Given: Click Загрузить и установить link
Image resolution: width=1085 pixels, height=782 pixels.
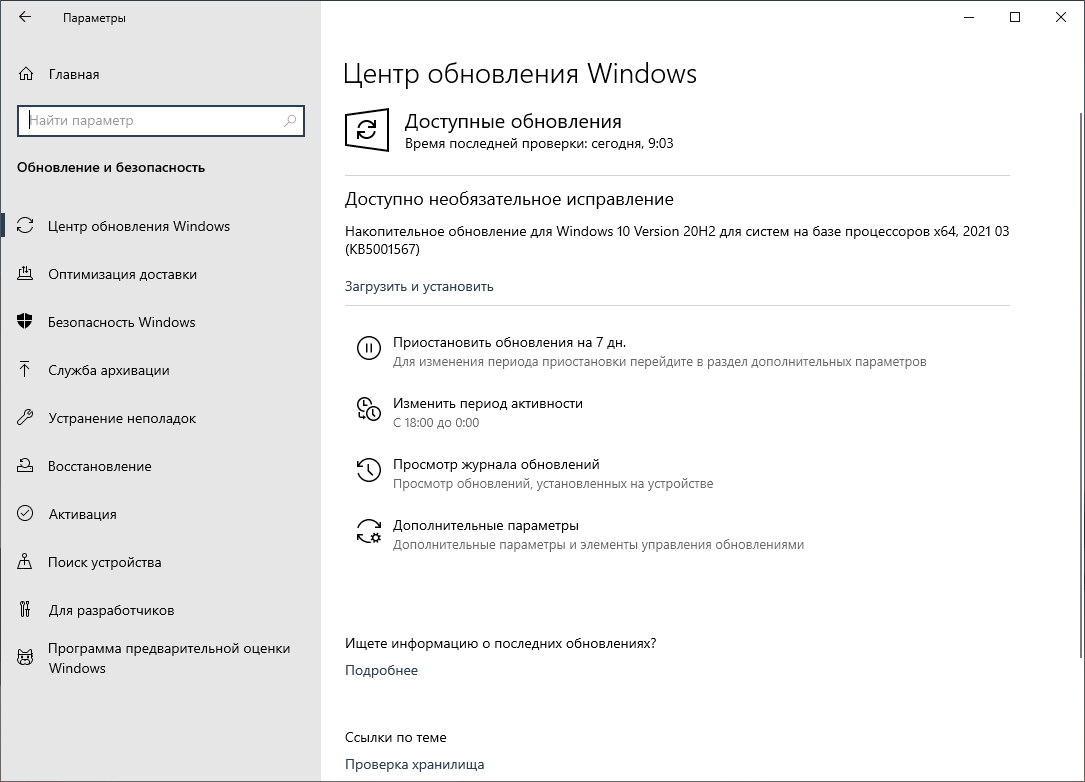Looking at the screenshot, I should (x=418, y=286).
